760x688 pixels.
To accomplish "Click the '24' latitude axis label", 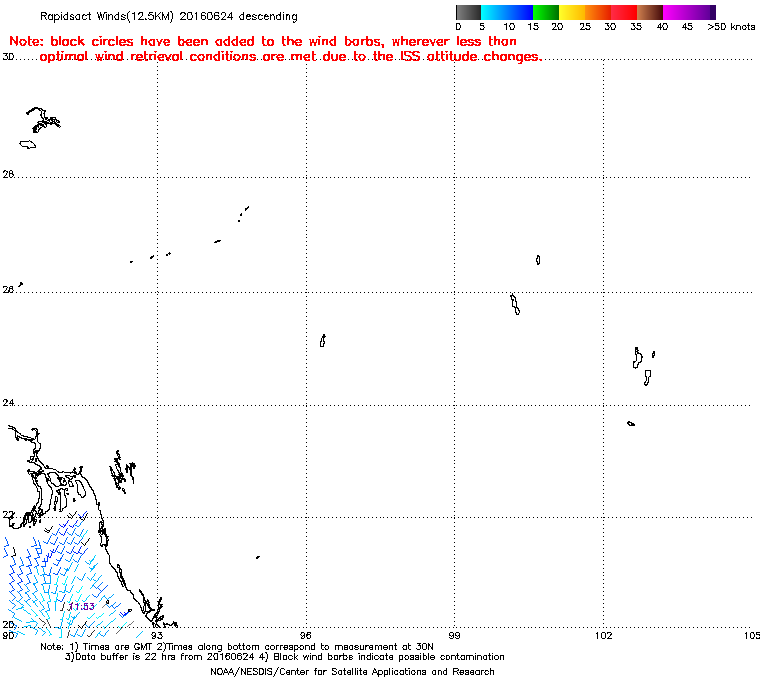I will click(8, 403).
